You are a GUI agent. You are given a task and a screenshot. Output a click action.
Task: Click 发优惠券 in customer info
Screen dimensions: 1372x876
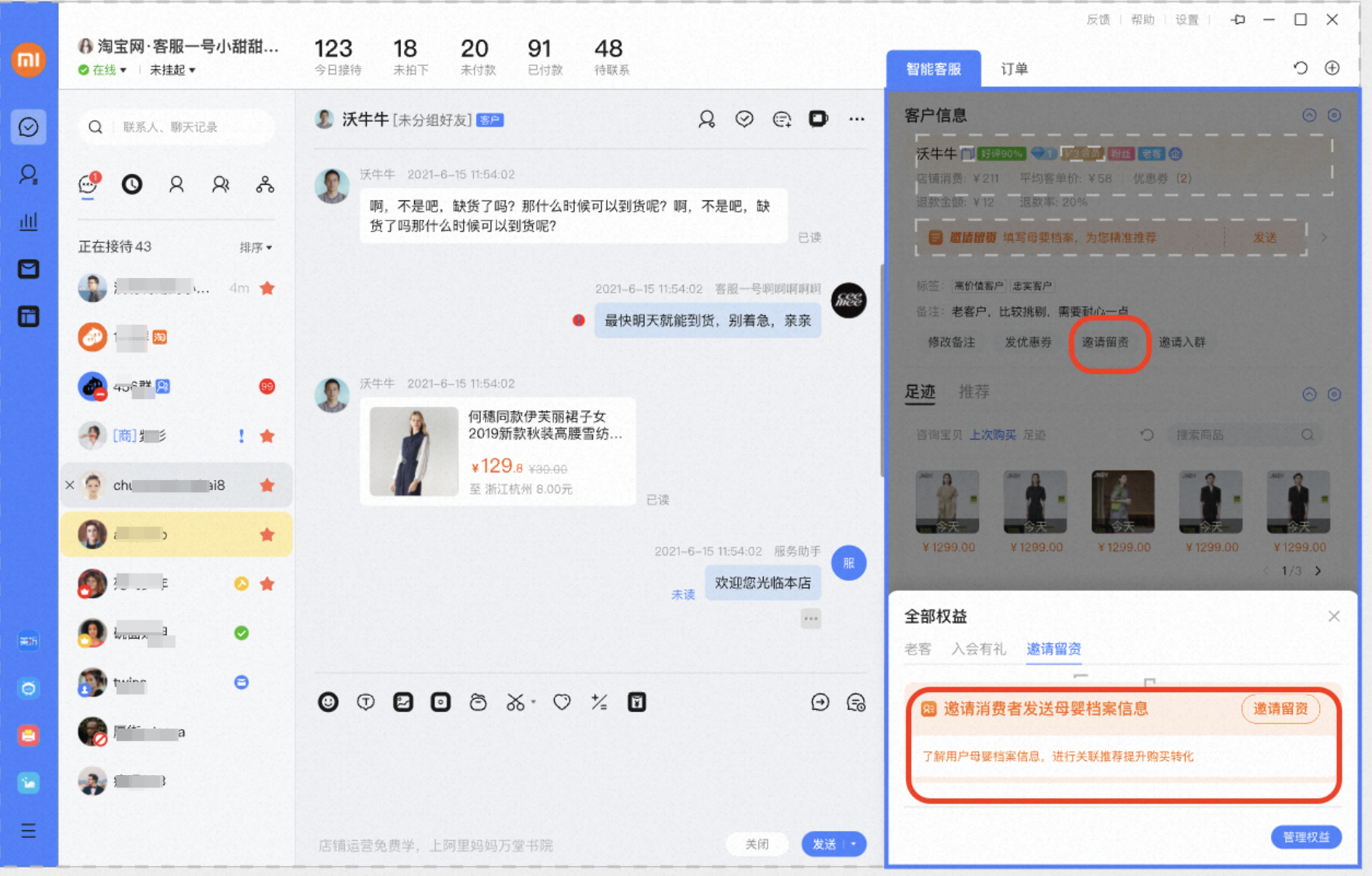pyautogui.click(x=1028, y=342)
